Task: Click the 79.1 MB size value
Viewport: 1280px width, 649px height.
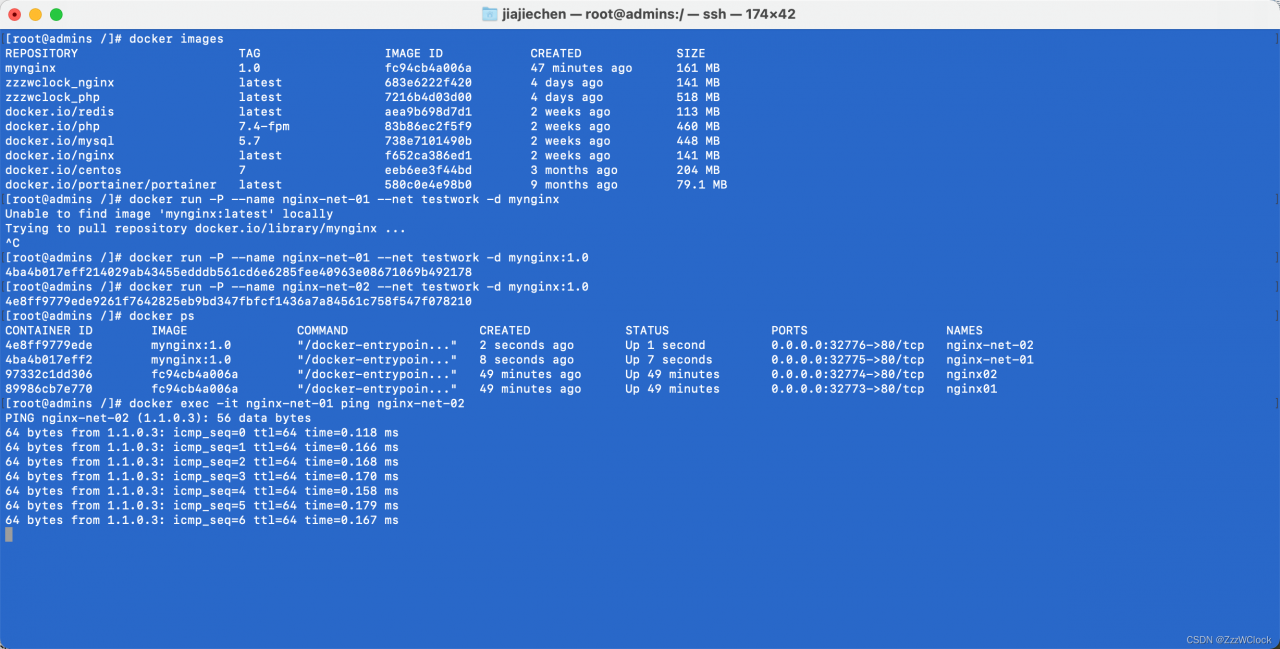Action: [x=702, y=185]
